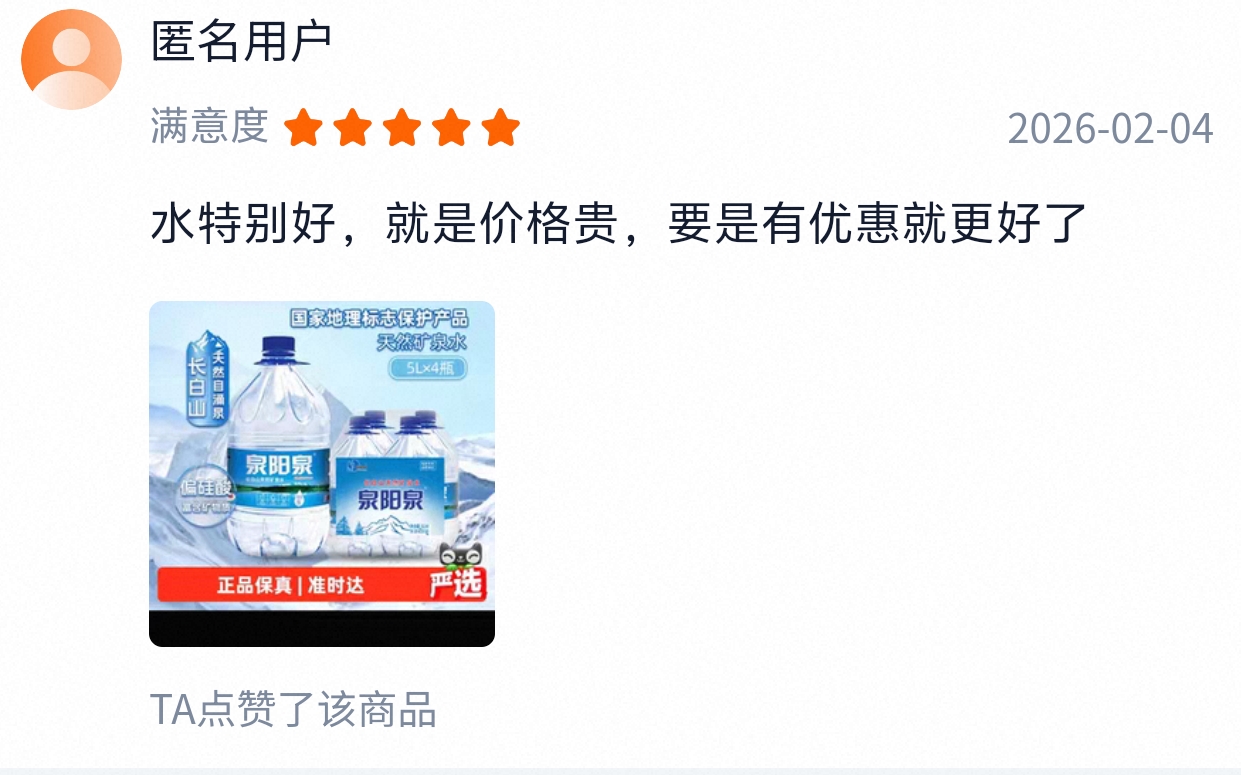
Task: Tap the 严选 badge on product photo
Action: pos(456,584)
